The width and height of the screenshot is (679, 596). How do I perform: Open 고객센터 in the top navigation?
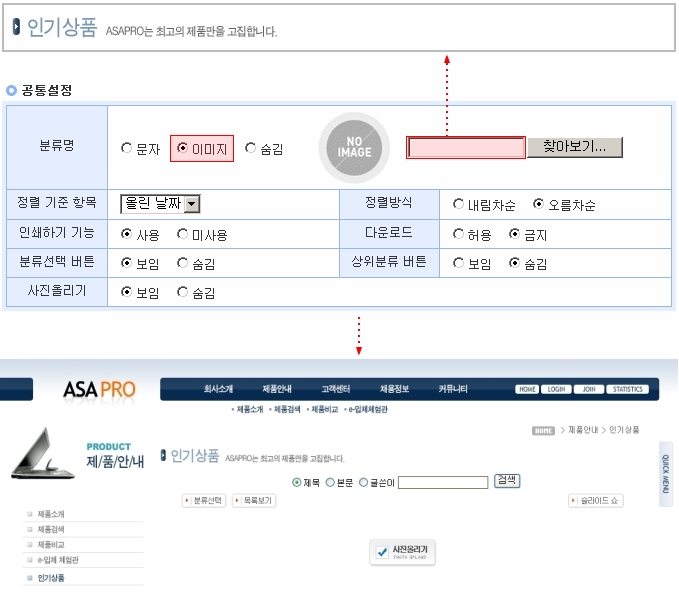coord(335,389)
